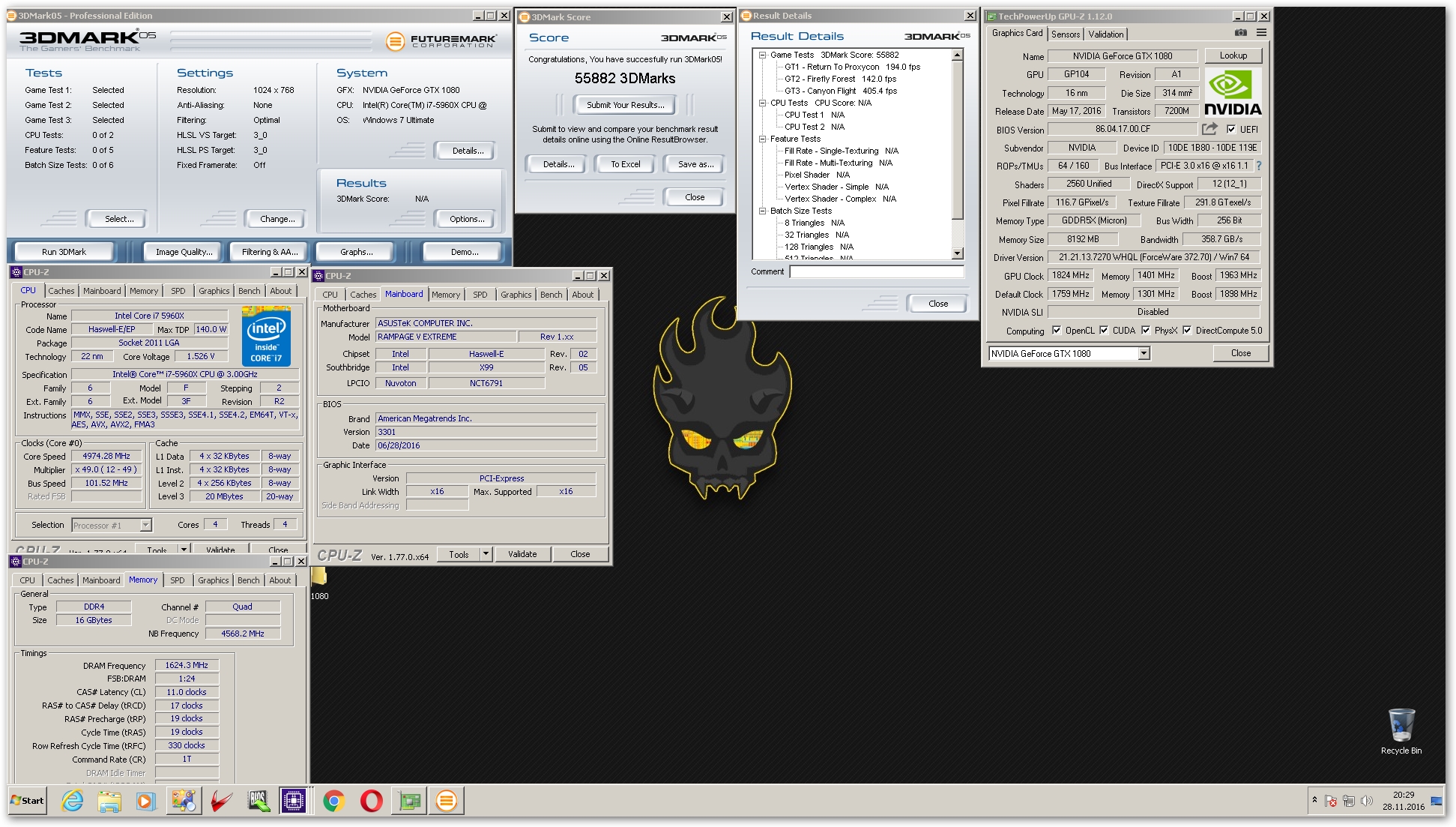Click the Action Center flag tray icon

click(1331, 801)
